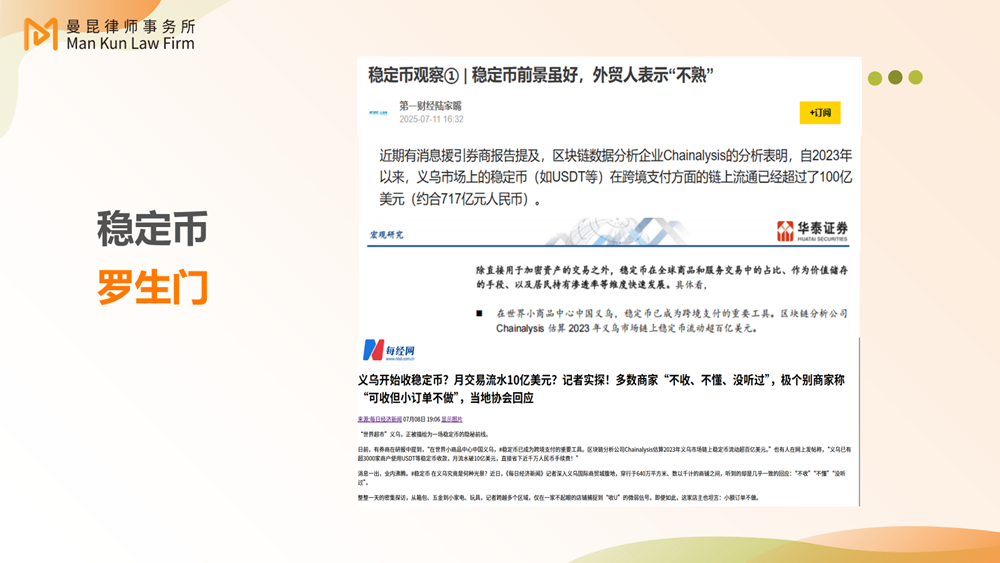Click the 义乌开始收稳定币 article headline

coord(600,388)
